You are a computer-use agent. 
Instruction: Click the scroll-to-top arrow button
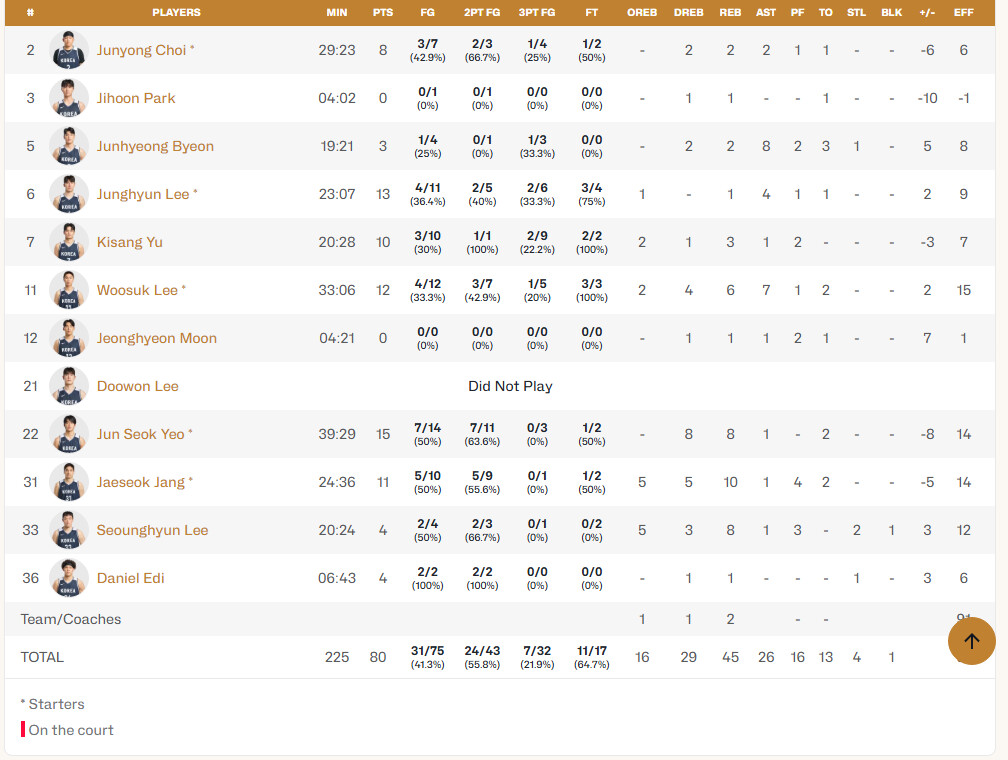click(971, 641)
